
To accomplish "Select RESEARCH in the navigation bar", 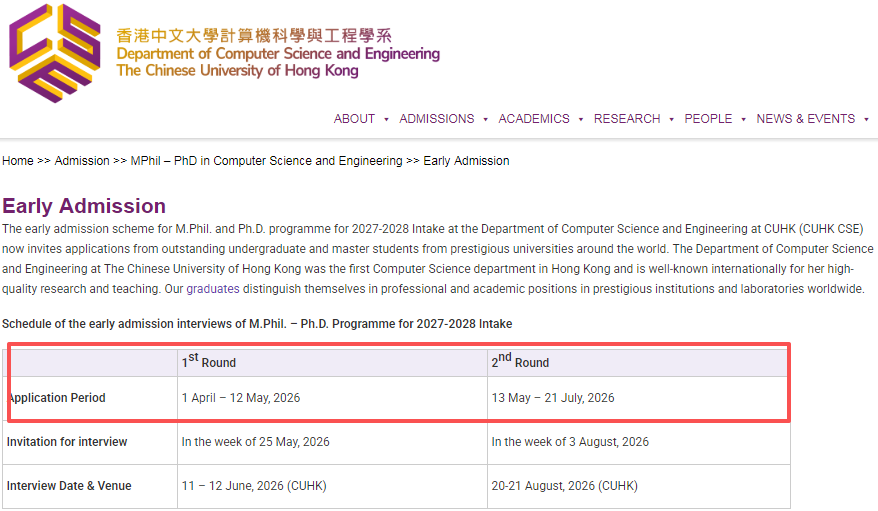I will click(627, 119).
